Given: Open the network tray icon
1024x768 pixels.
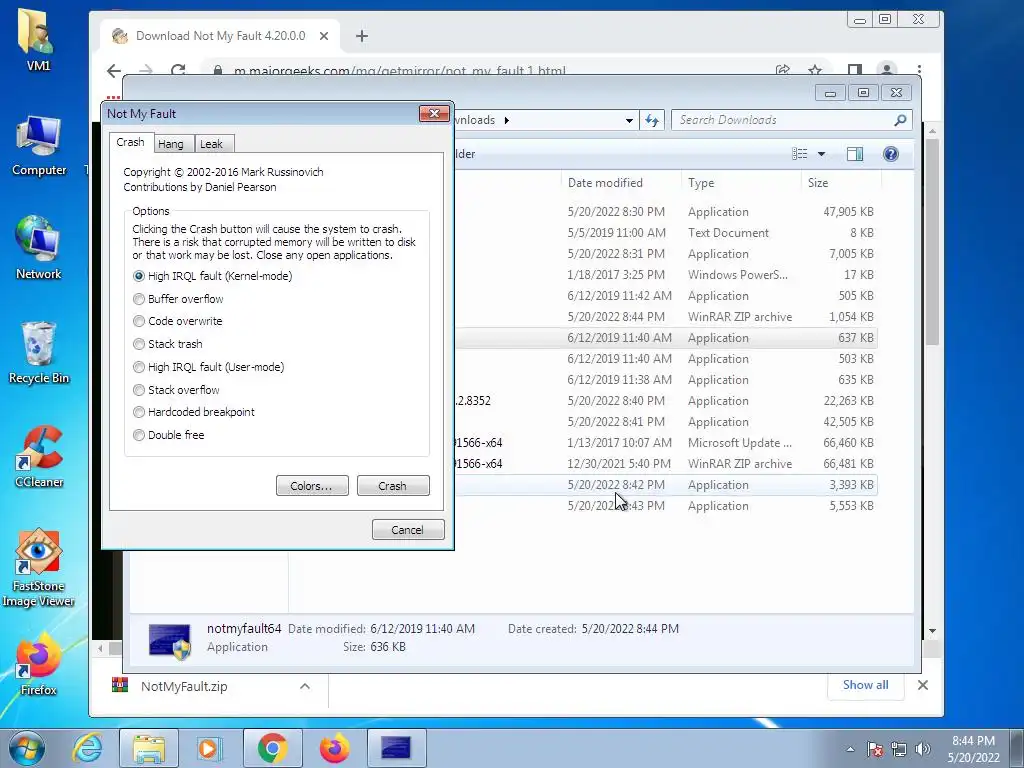Looking at the screenshot, I should (x=899, y=749).
